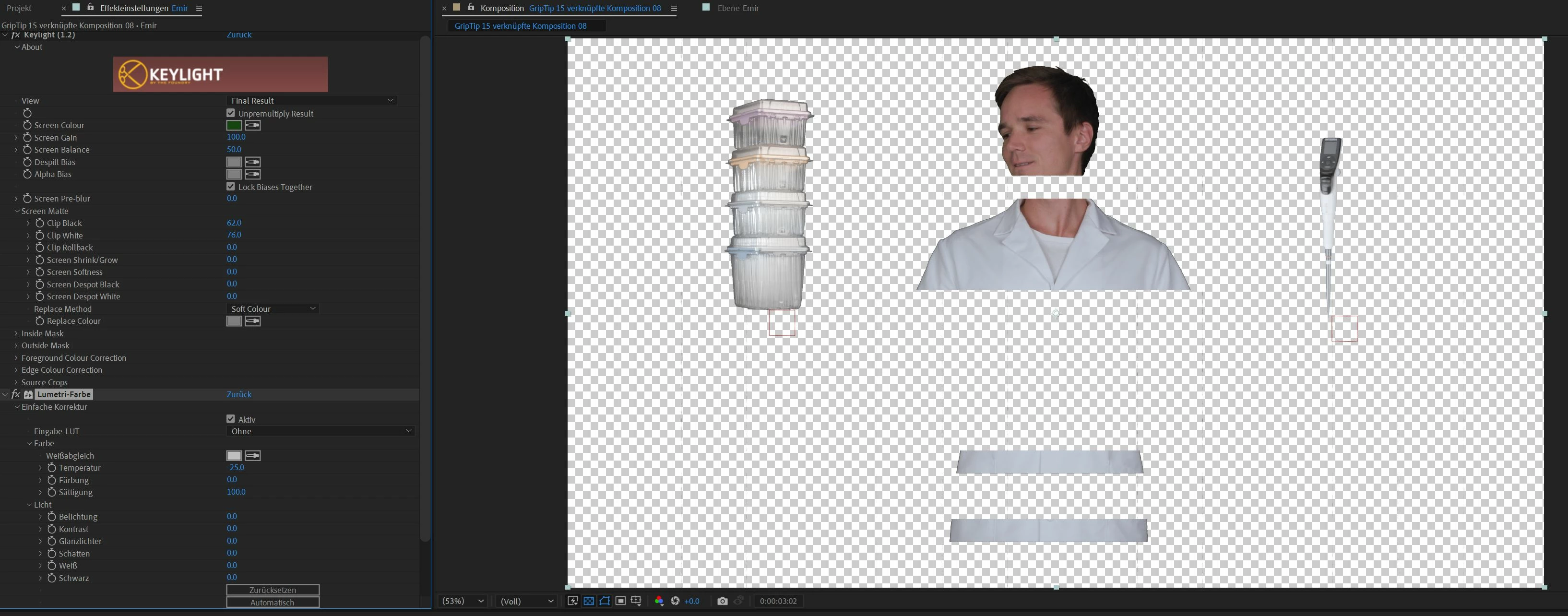Open the Fast Previews options icon
The image size is (1568, 616).
tap(573, 601)
